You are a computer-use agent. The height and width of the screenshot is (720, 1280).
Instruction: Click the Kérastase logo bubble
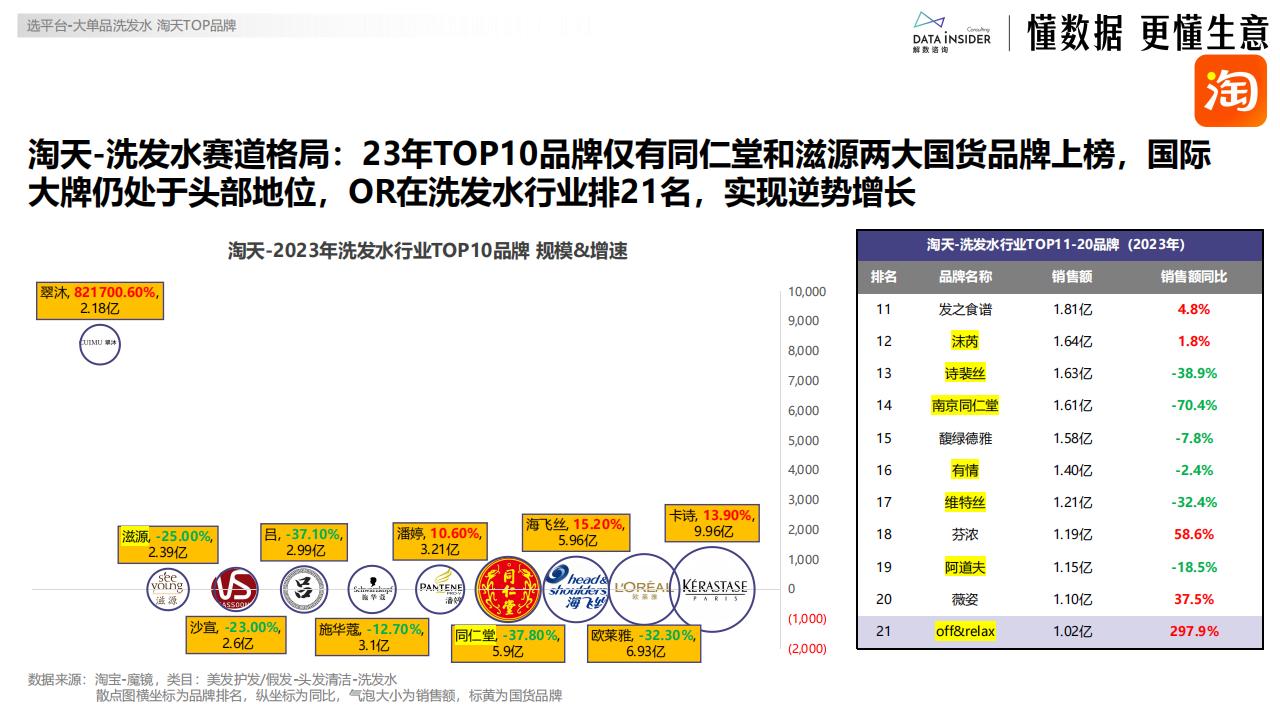712,589
